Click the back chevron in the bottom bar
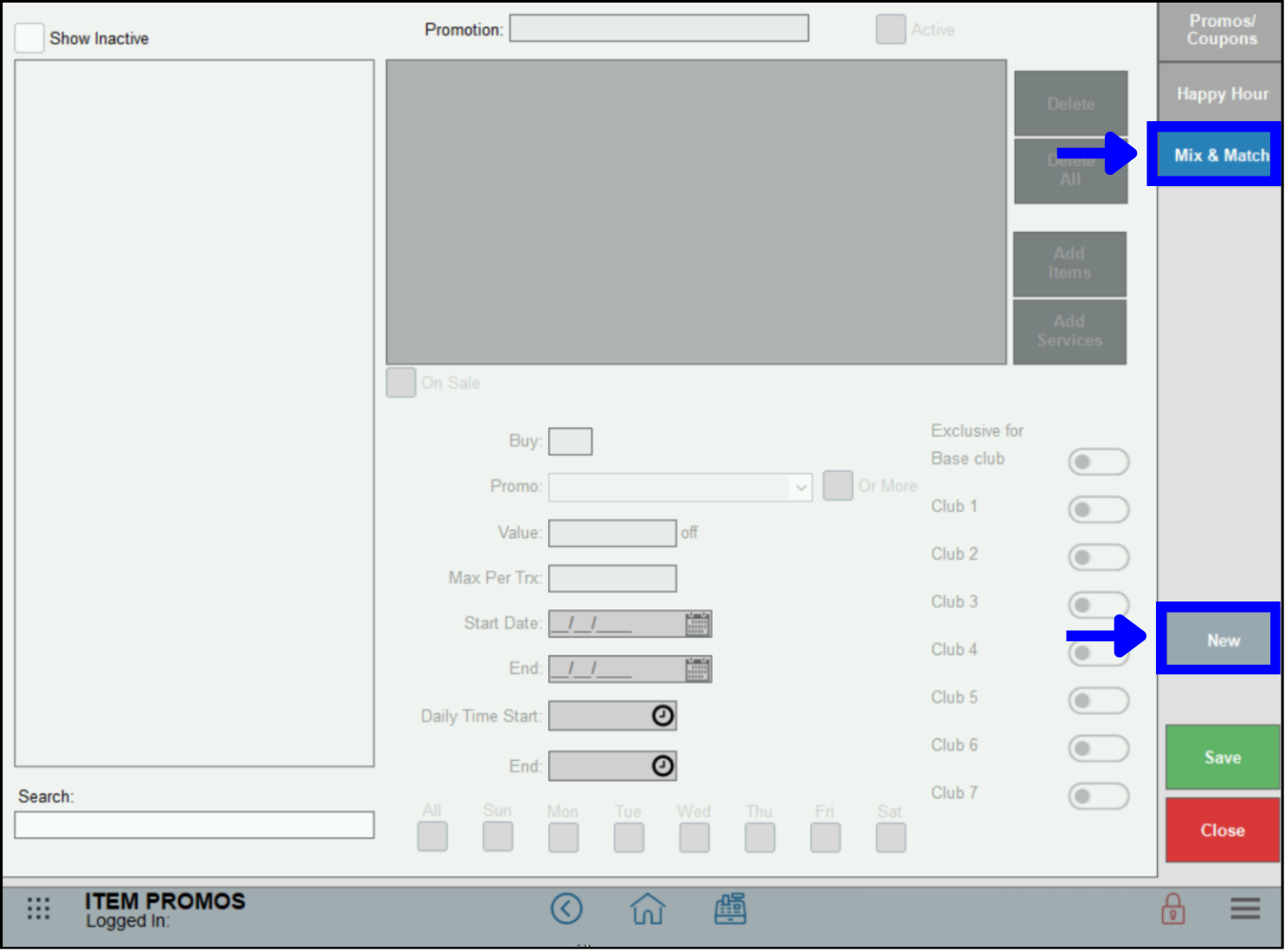Screen dimensions: 1285x952 pos(567,909)
